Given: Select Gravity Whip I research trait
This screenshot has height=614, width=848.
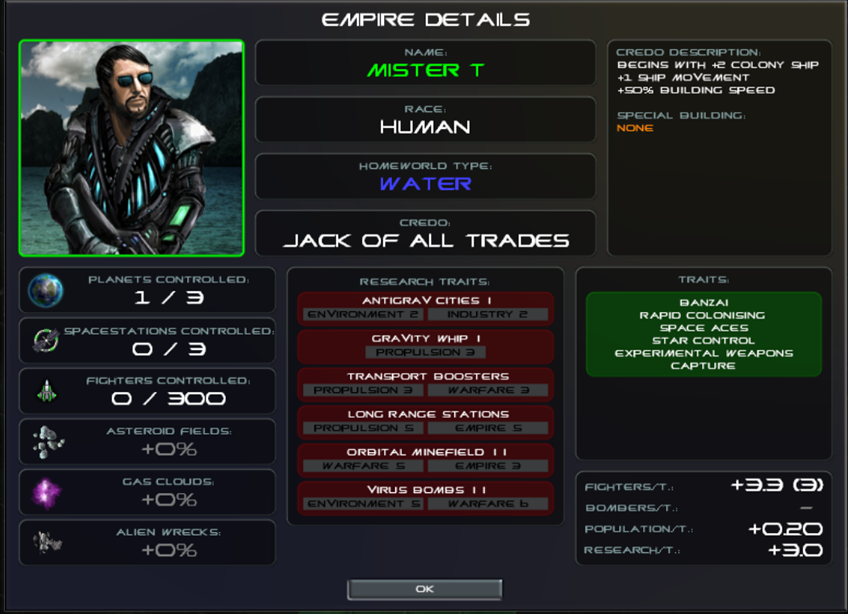Looking at the screenshot, I should coord(426,346).
